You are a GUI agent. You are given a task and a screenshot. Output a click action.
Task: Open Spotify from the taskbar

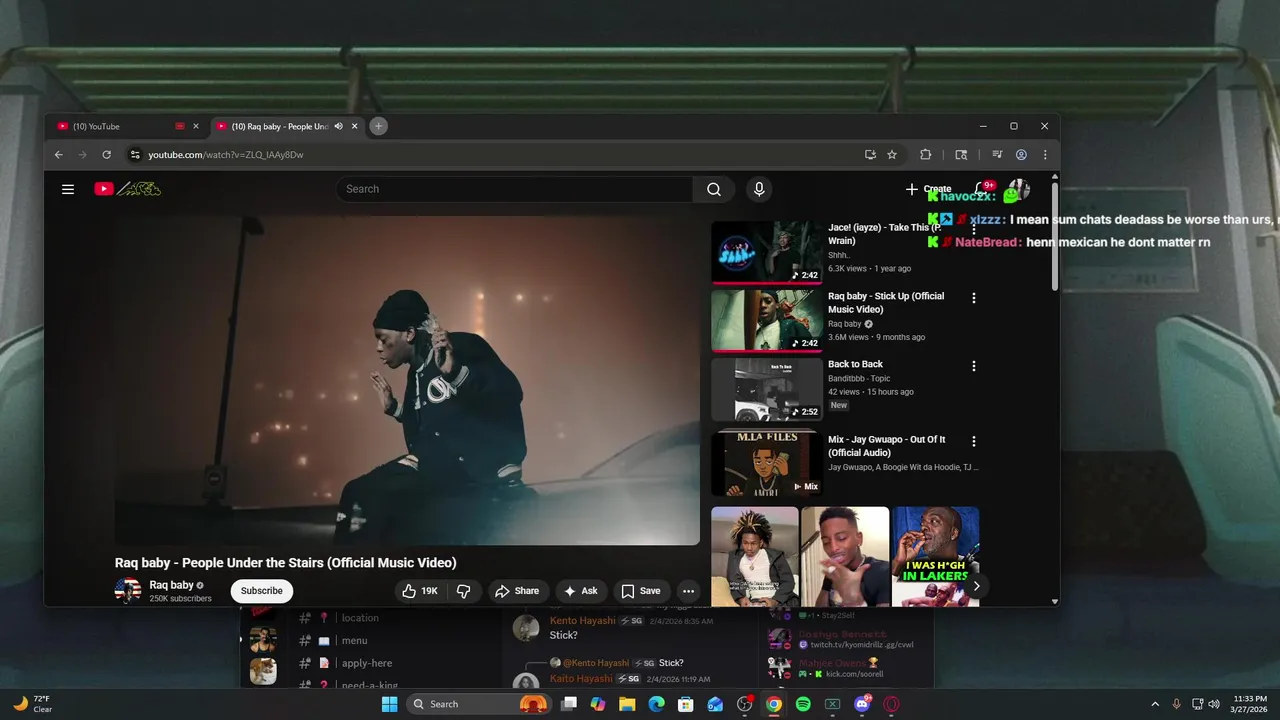coord(803,704)
